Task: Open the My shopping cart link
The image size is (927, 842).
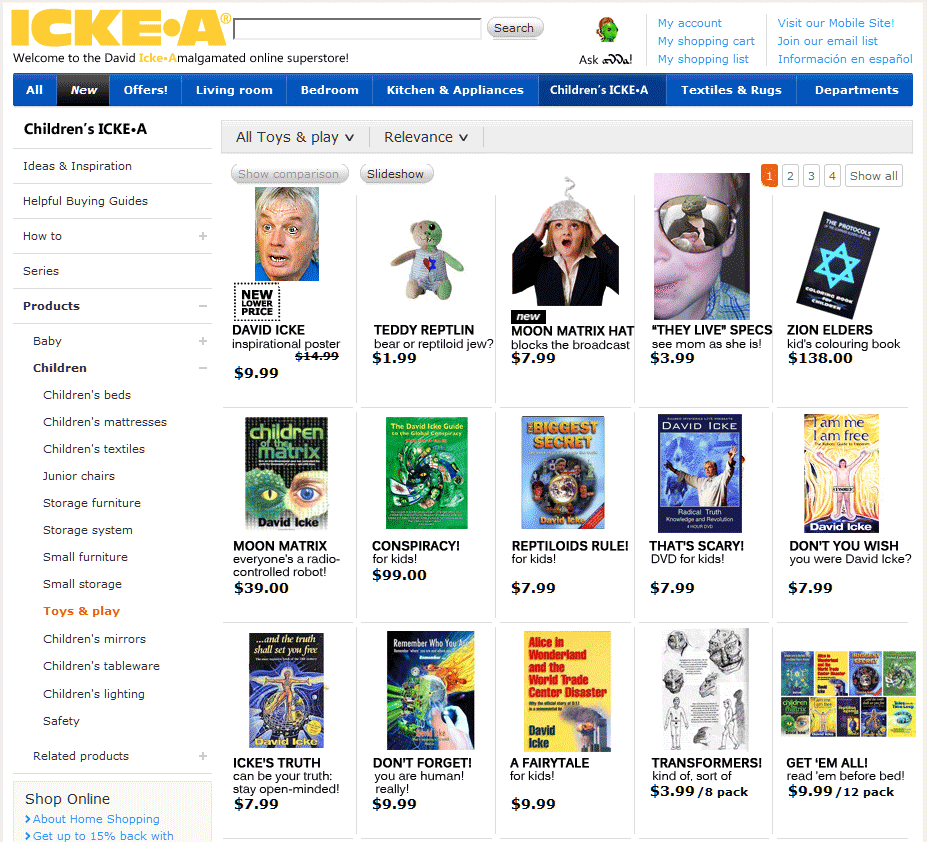Action: coord(706,41)
